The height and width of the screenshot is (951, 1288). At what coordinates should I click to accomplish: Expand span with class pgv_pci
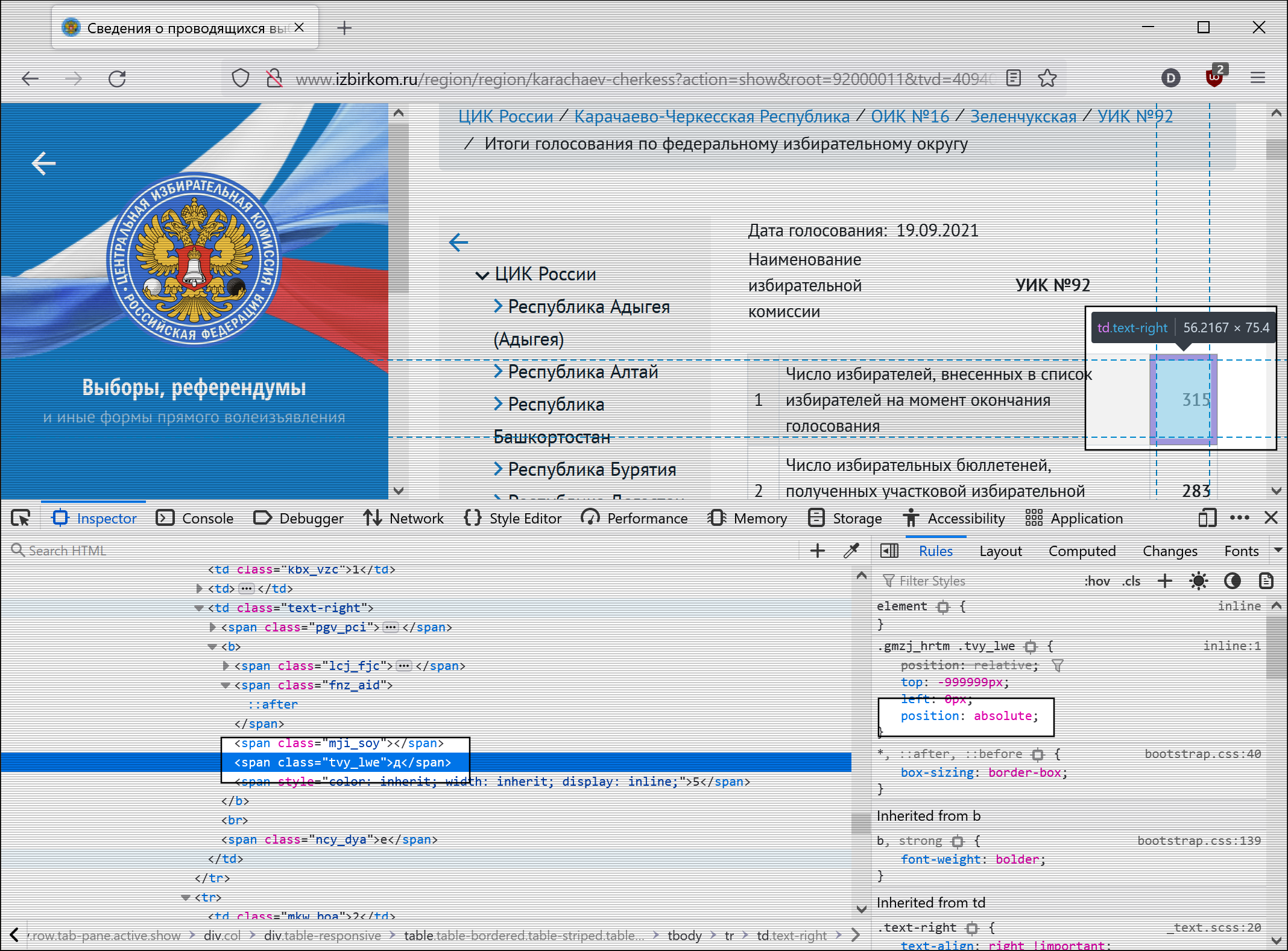(x=213, y=627)
